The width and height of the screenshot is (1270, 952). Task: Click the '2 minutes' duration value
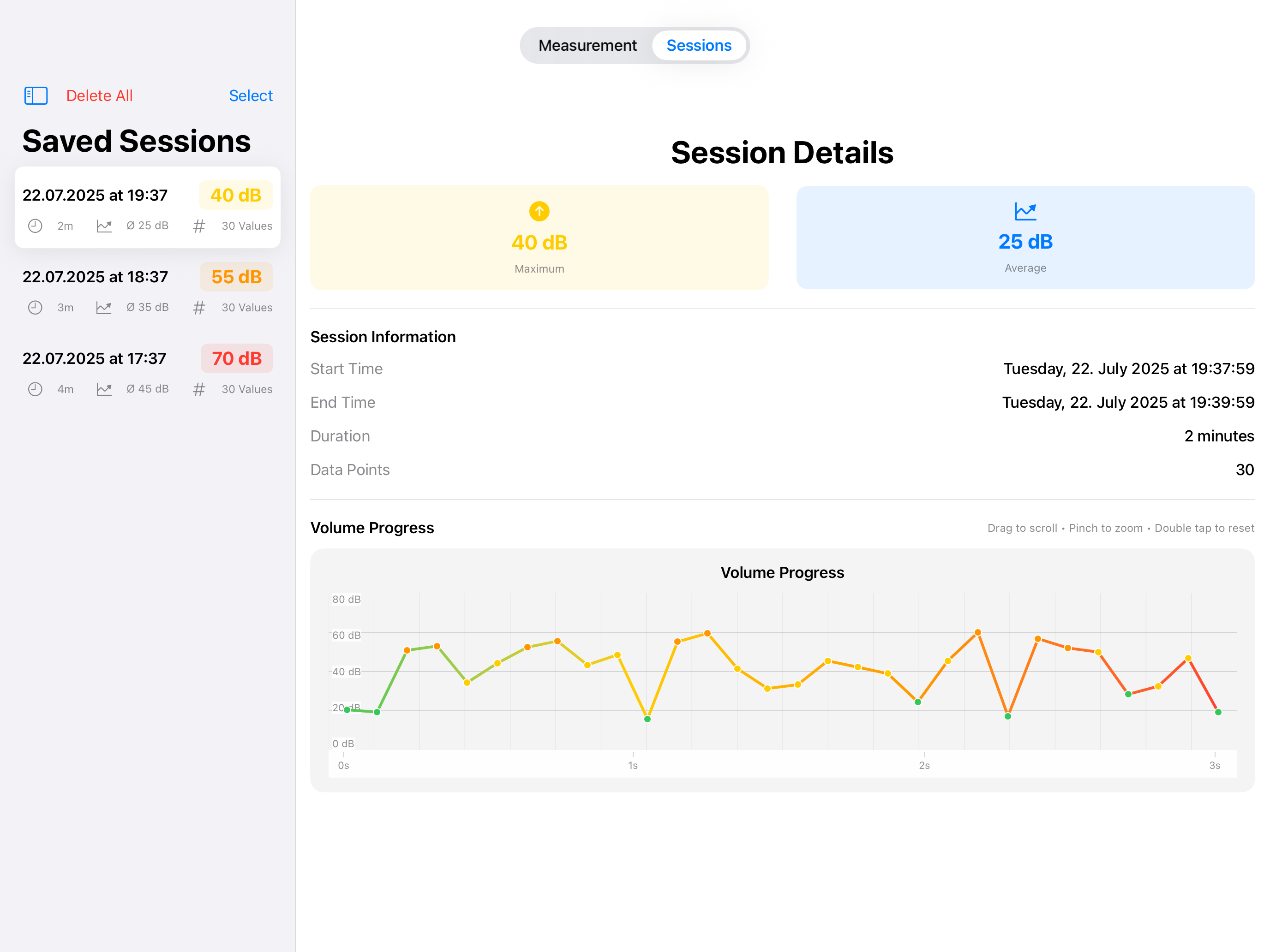[1220, 436]
